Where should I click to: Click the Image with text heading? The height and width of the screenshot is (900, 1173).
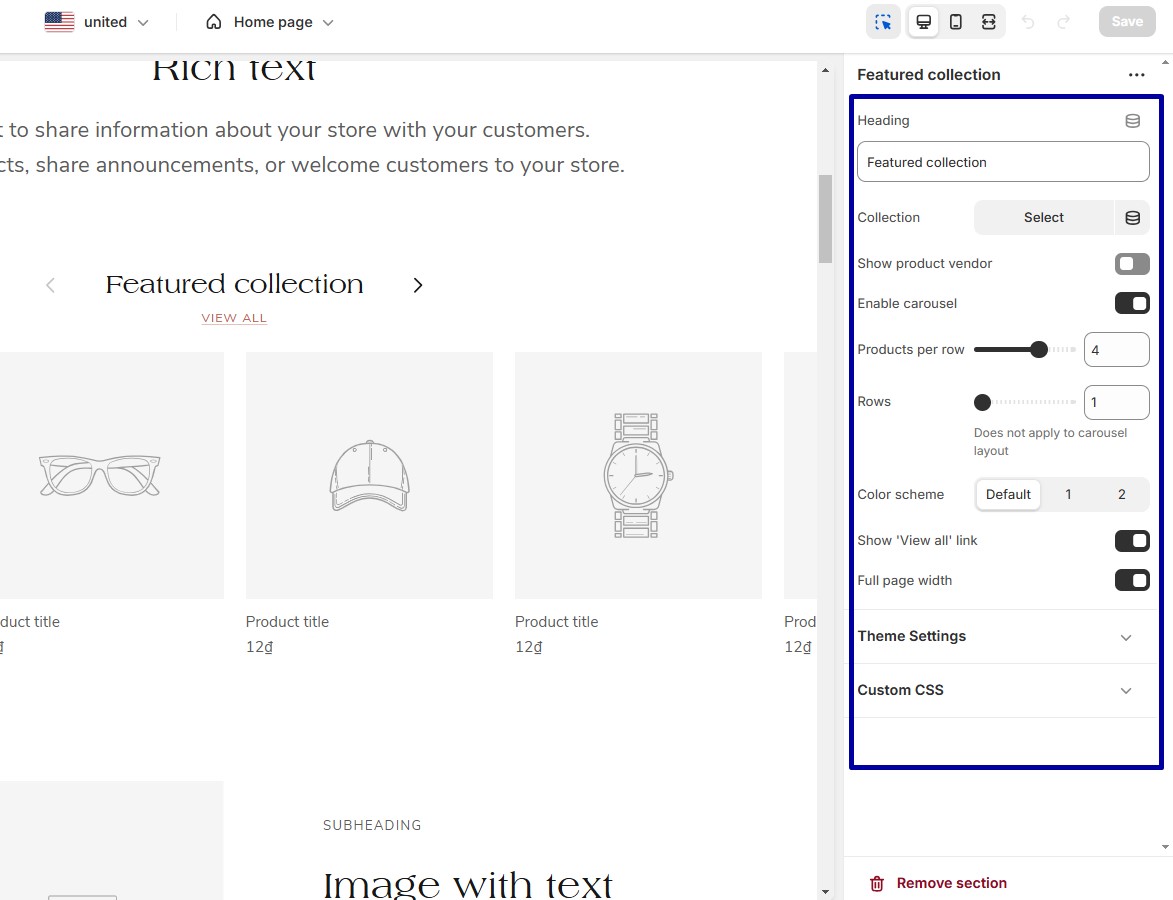click(x=468, y=885)
